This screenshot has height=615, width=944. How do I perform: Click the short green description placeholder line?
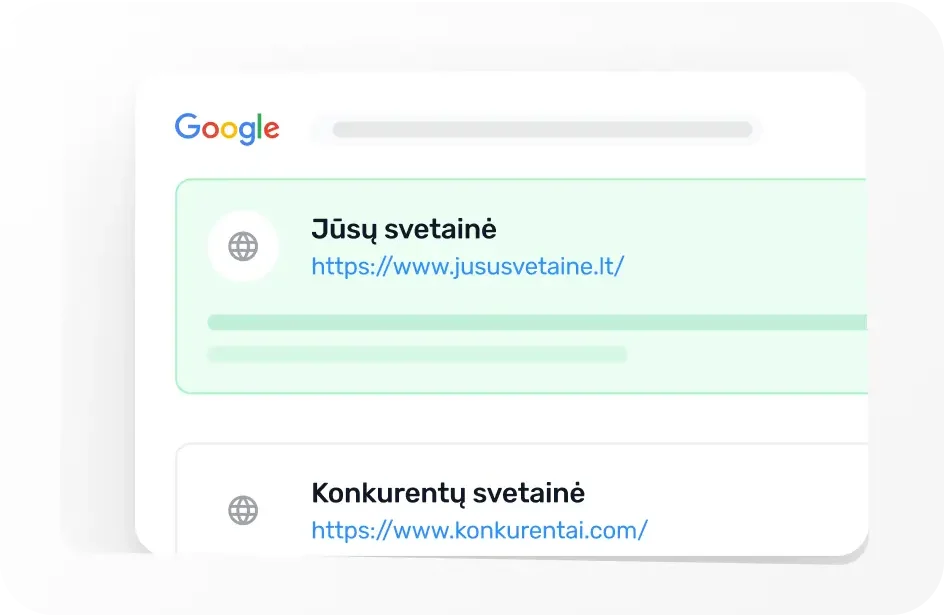tap(416, 354)
